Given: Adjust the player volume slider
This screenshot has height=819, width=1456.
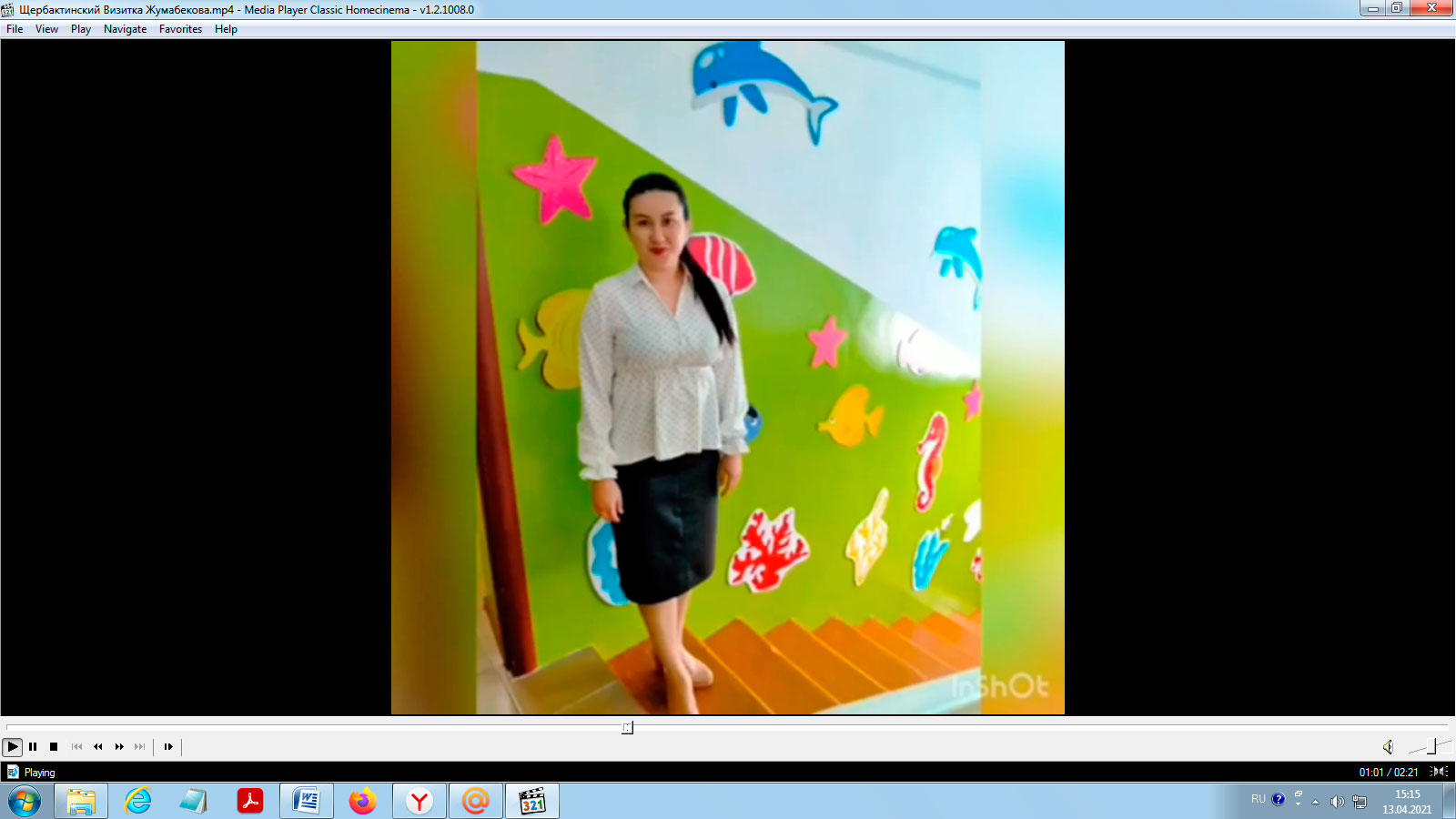Looking at the screenshot, I should tap(1430, 747).
